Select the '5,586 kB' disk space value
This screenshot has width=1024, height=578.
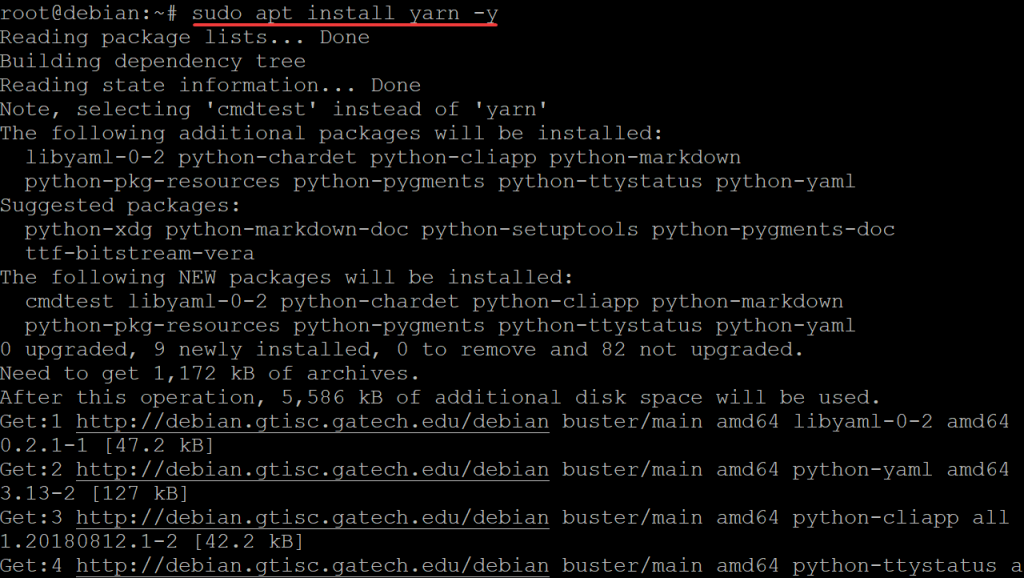coord(332,397)
